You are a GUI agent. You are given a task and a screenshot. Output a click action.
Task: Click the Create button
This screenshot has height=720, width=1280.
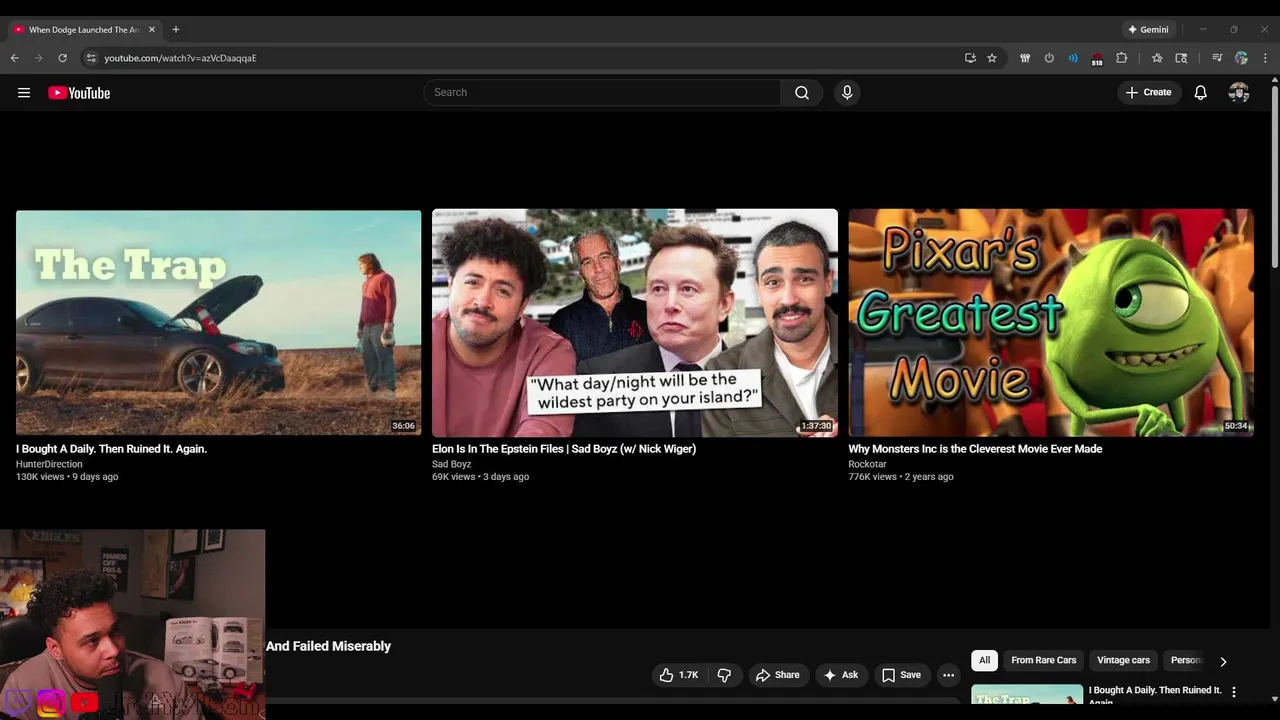pos(1148,93)
